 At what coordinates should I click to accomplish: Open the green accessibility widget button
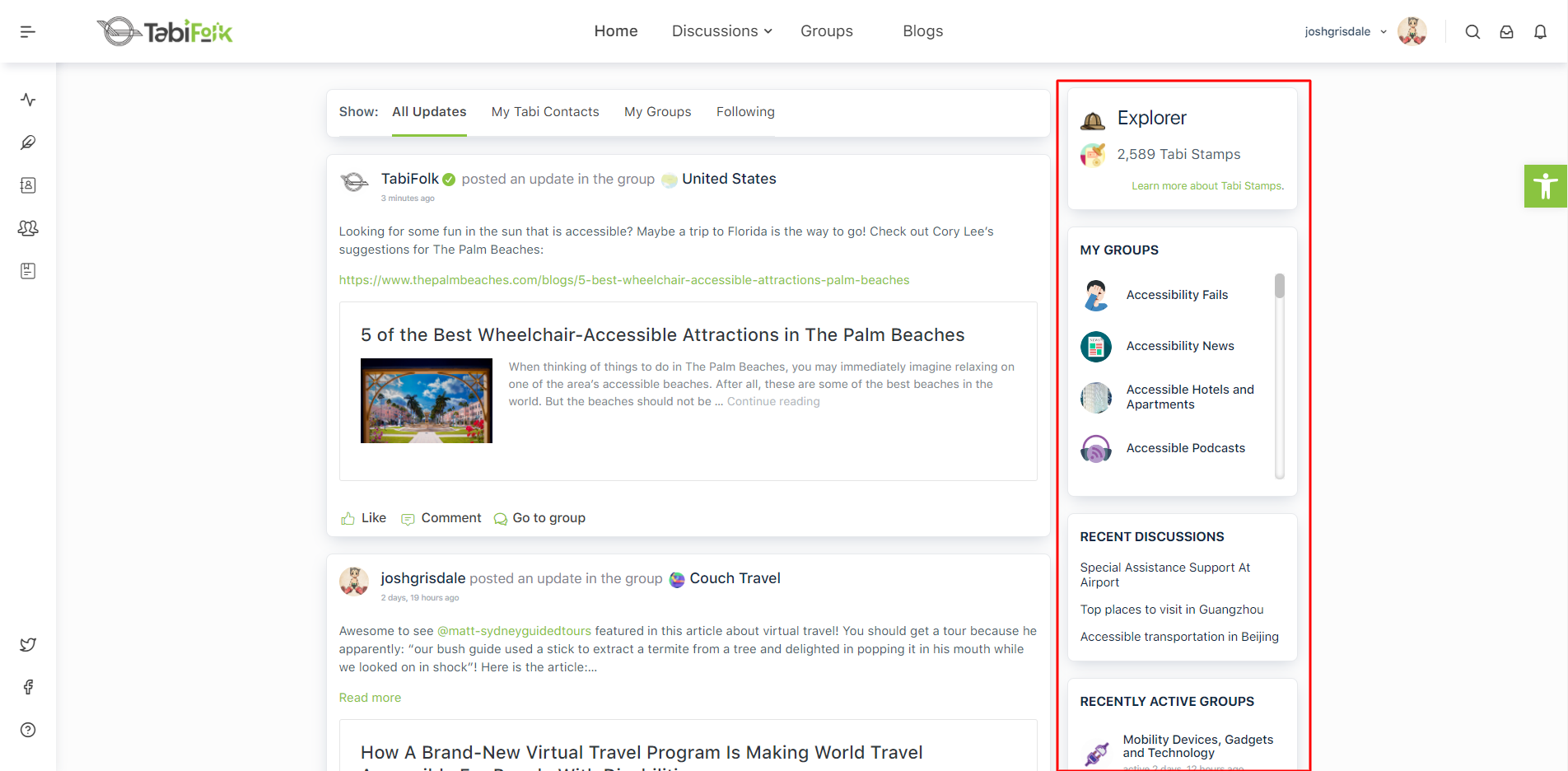tap(1546, 185)
